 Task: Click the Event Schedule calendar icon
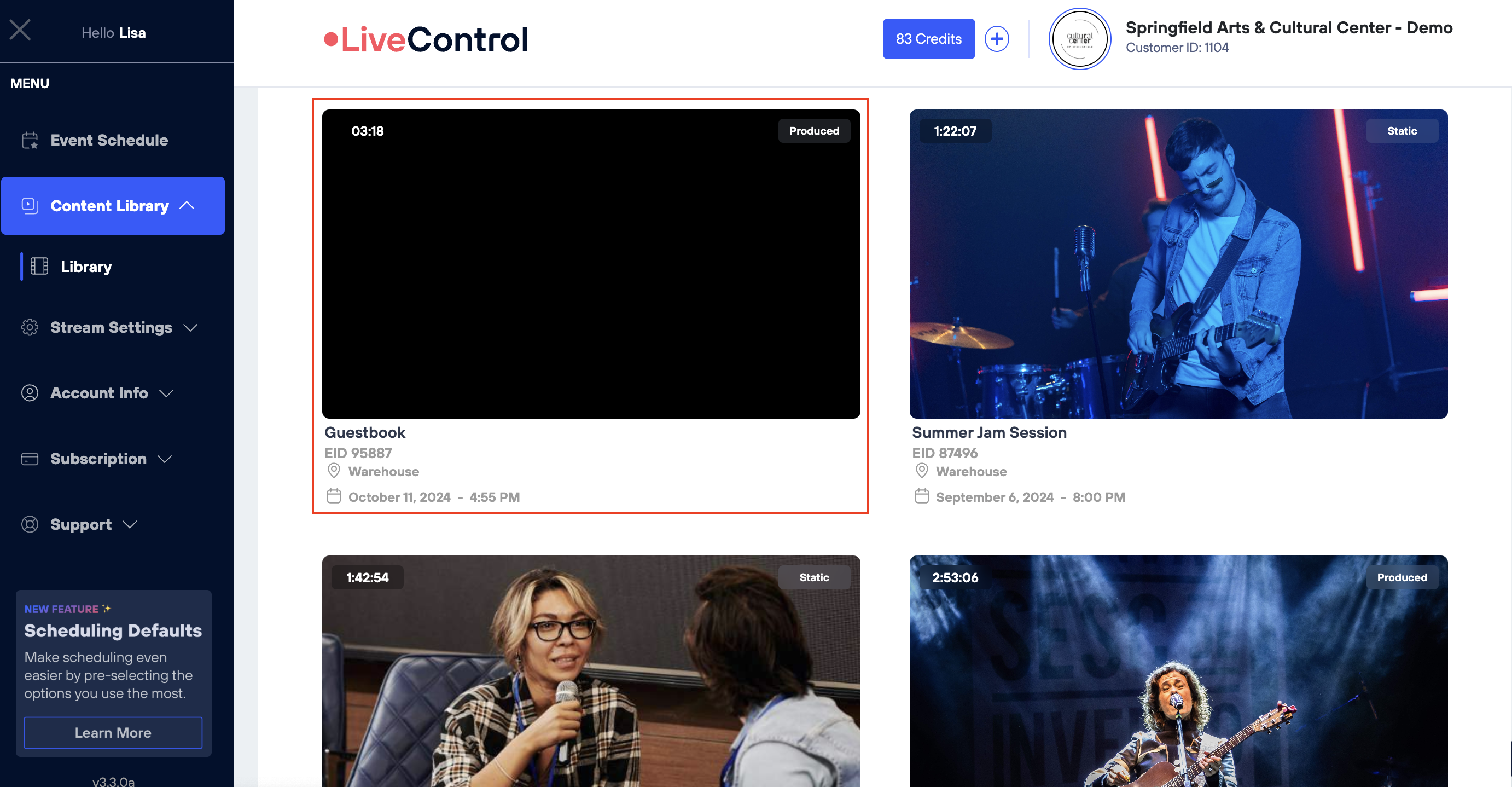click(x=30, y=140)
